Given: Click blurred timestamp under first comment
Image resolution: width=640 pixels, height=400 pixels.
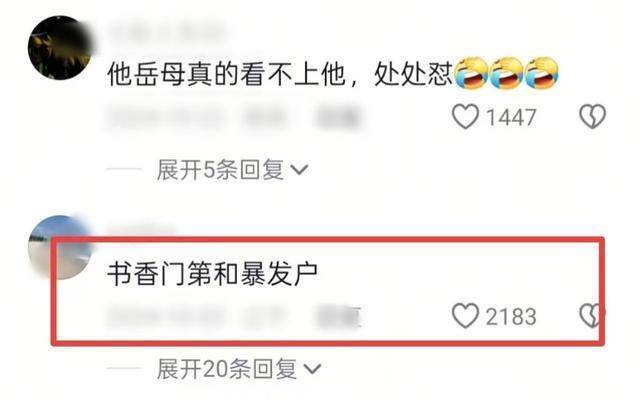Looking at the screenshot, I should click(163, 117).
